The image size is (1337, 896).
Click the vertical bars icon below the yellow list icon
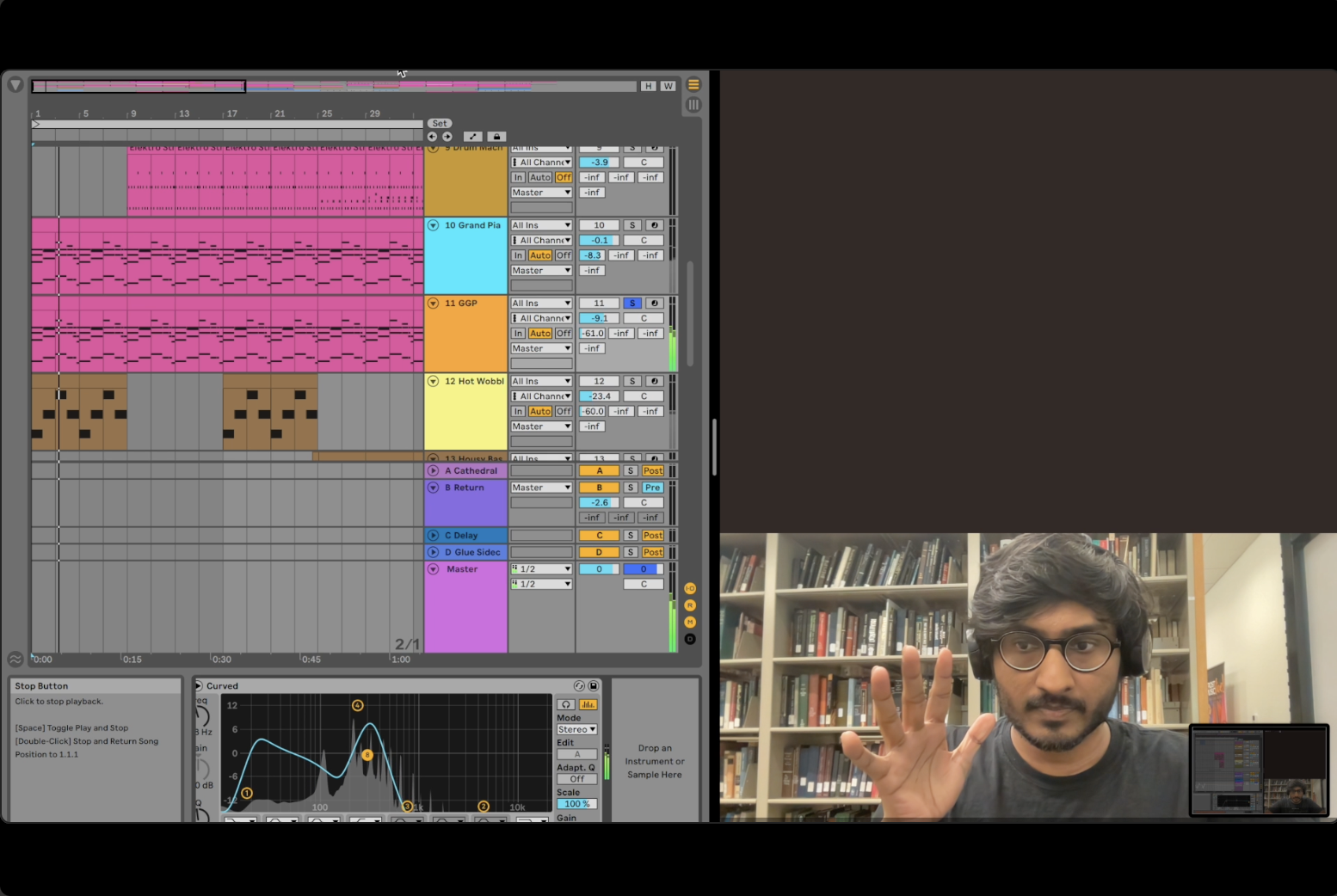coord(693,105)
